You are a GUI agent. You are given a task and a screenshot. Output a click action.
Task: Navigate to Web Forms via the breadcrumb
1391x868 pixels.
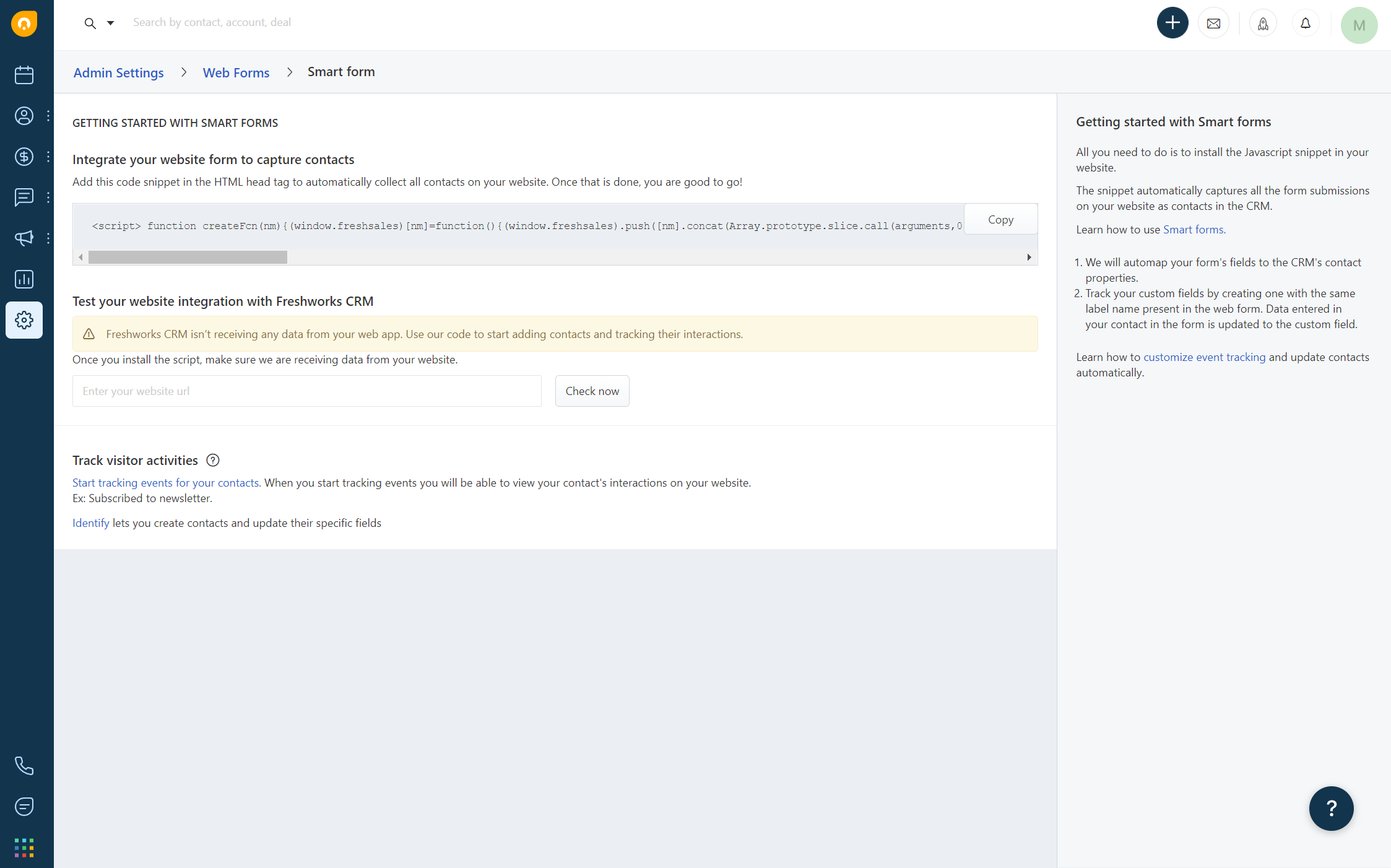tap(236, 72)
